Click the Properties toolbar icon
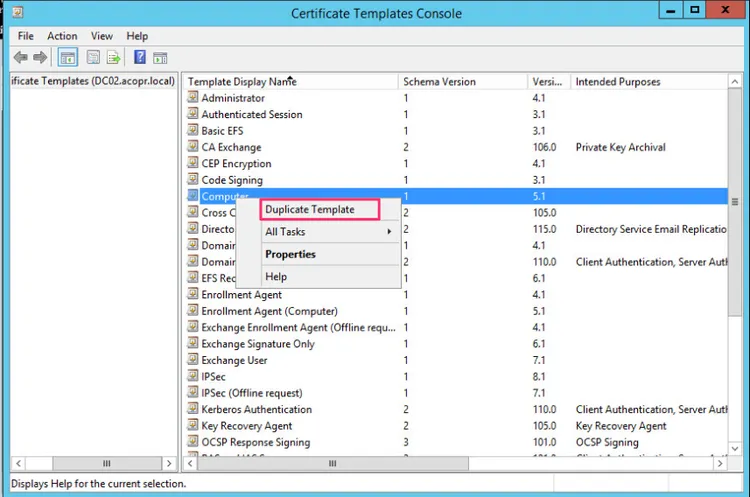750x497 pixels. pyautogui.click(x=93, y=58)
